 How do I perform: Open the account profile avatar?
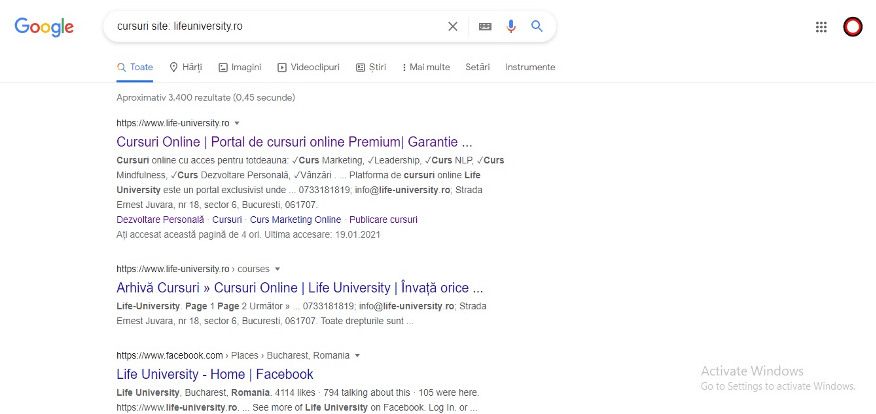coord(853,27)
